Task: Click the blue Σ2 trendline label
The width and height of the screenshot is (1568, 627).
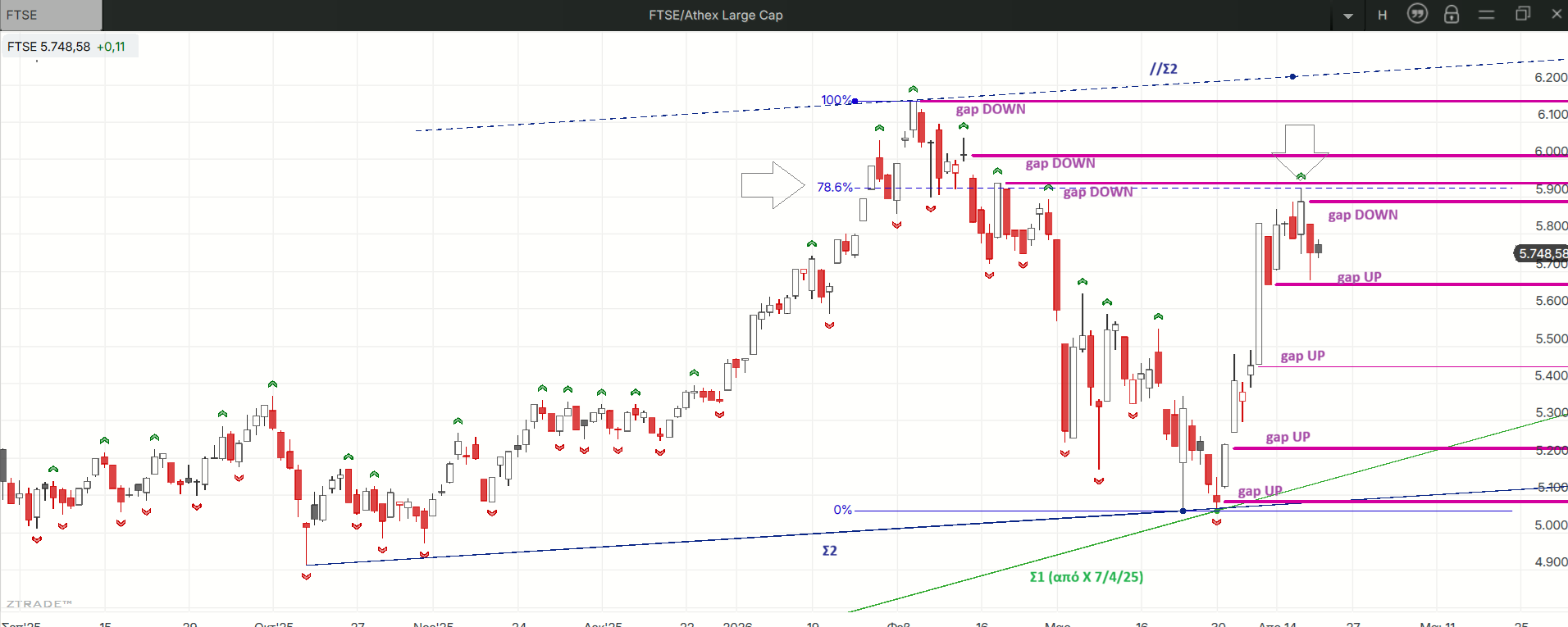Action: click(x=829, y=551)
